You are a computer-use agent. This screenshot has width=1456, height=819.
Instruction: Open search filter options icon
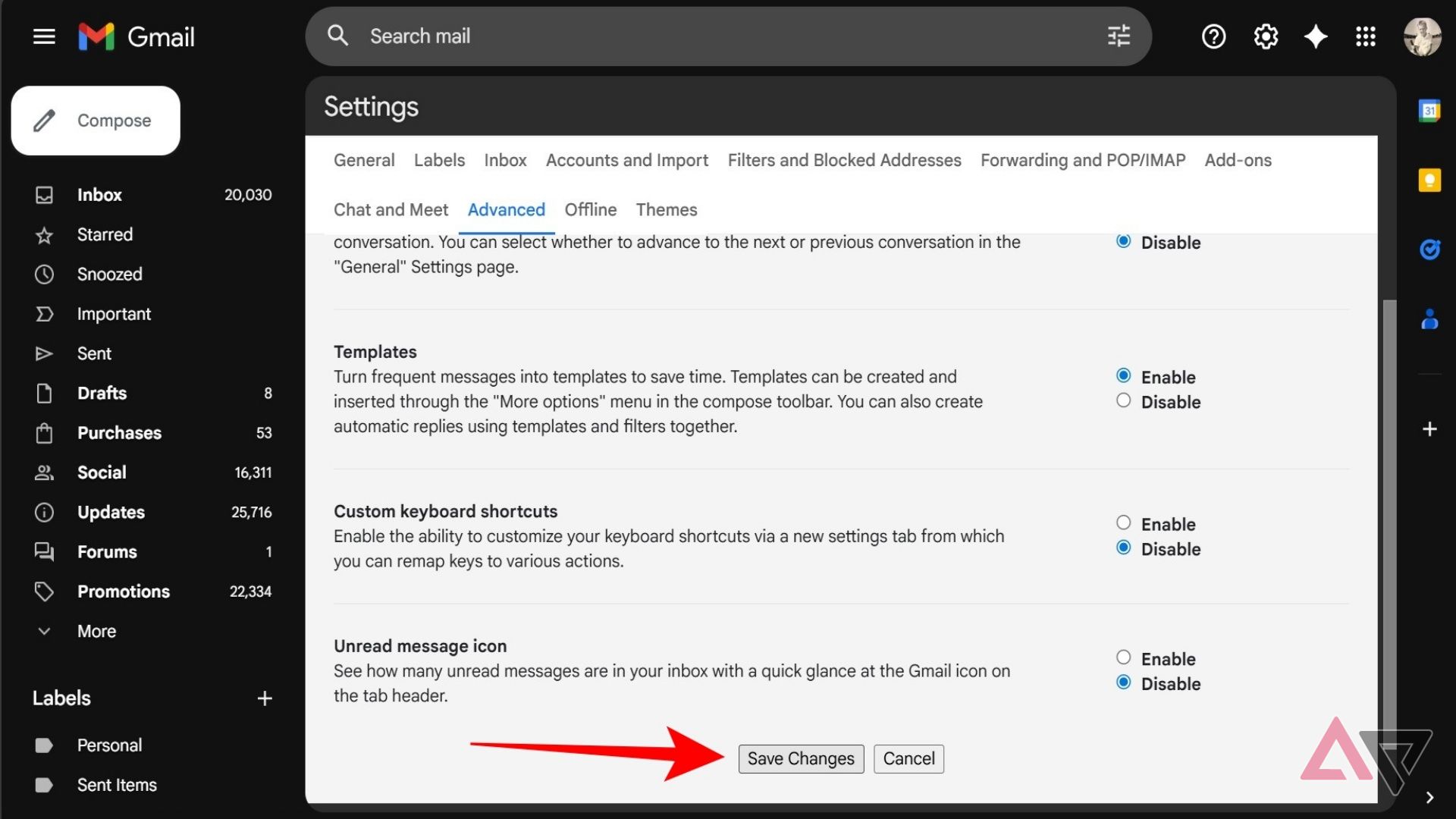[x=1119, y=36]
